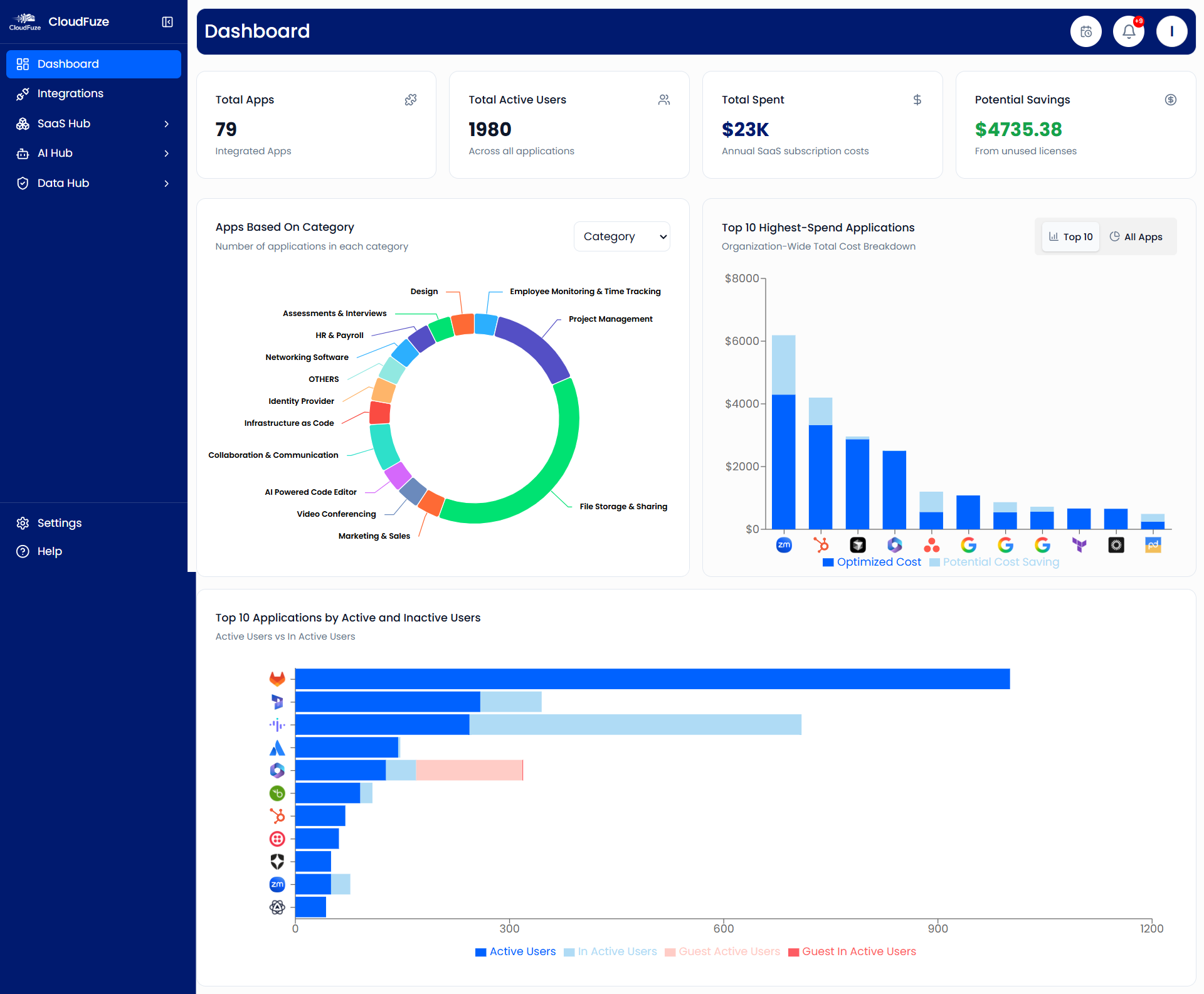Click the Marketing & Sales label

tap(374, 536)
